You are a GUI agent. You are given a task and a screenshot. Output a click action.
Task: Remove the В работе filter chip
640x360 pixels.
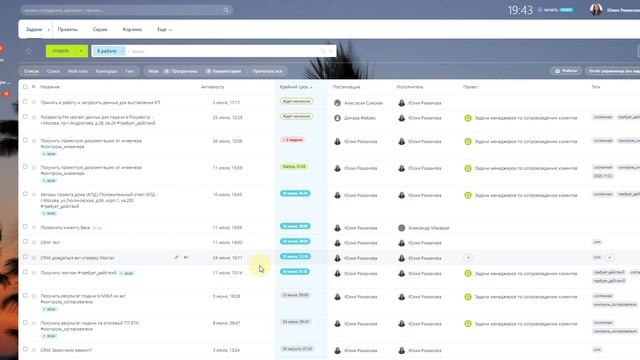pos(122,51)
